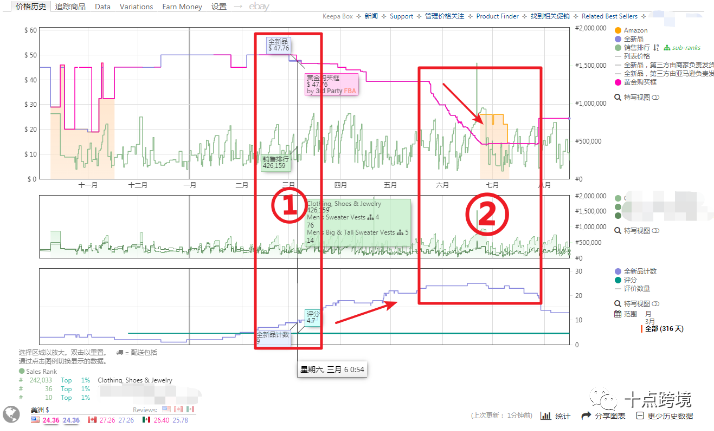Click Mexico flag next to Reviews
This screenshot has height=431, width=714.
point(190,409)
